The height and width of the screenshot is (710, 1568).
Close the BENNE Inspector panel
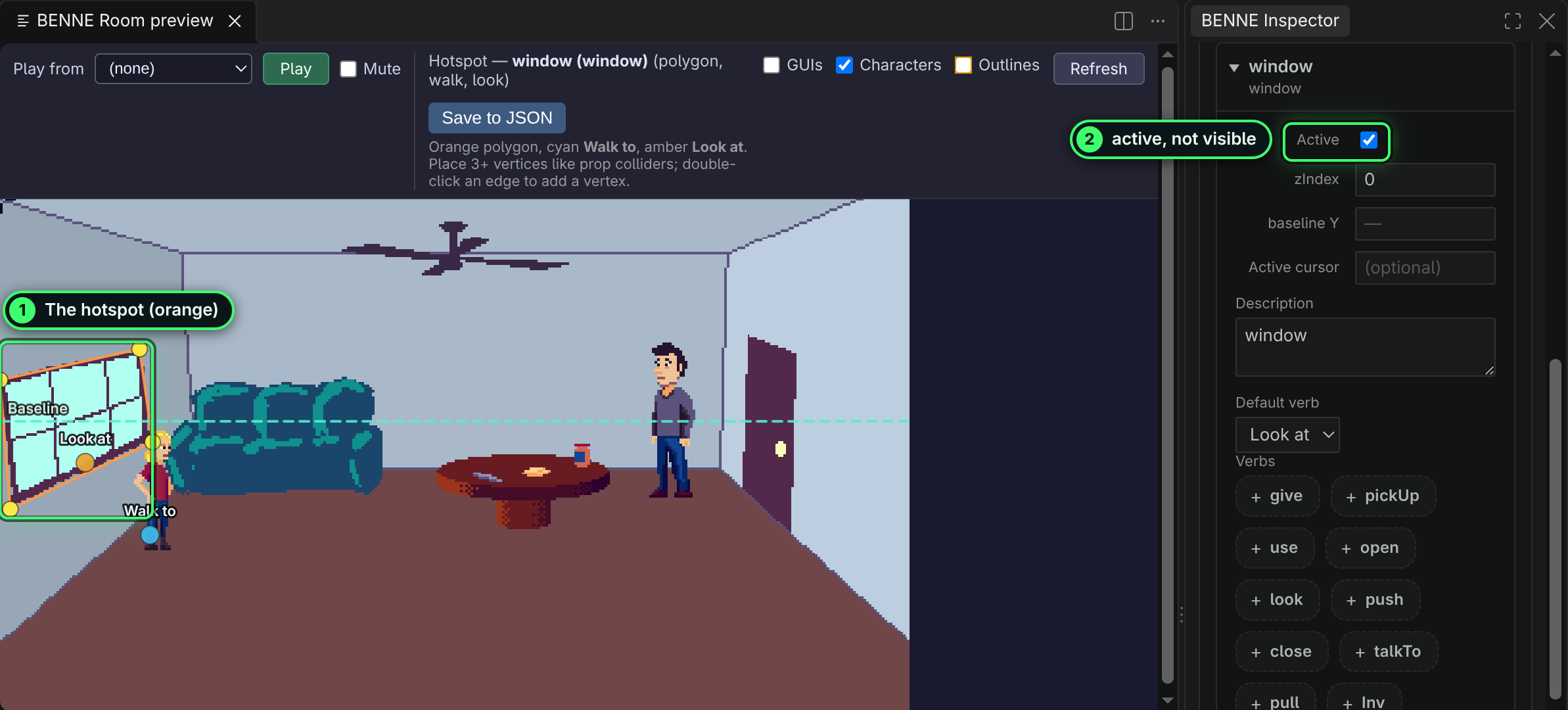pyautogui.click(x=1546, y=21)
